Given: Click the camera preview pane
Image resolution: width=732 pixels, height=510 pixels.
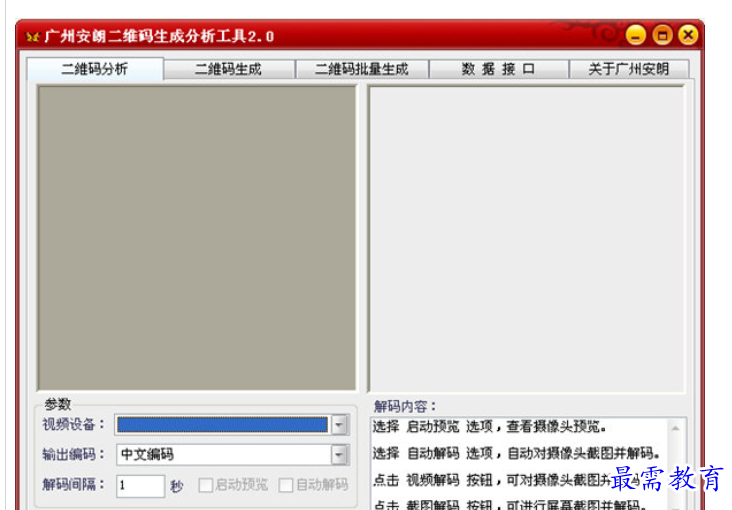Looking at the screenshot, I should [x=197, y=238].
